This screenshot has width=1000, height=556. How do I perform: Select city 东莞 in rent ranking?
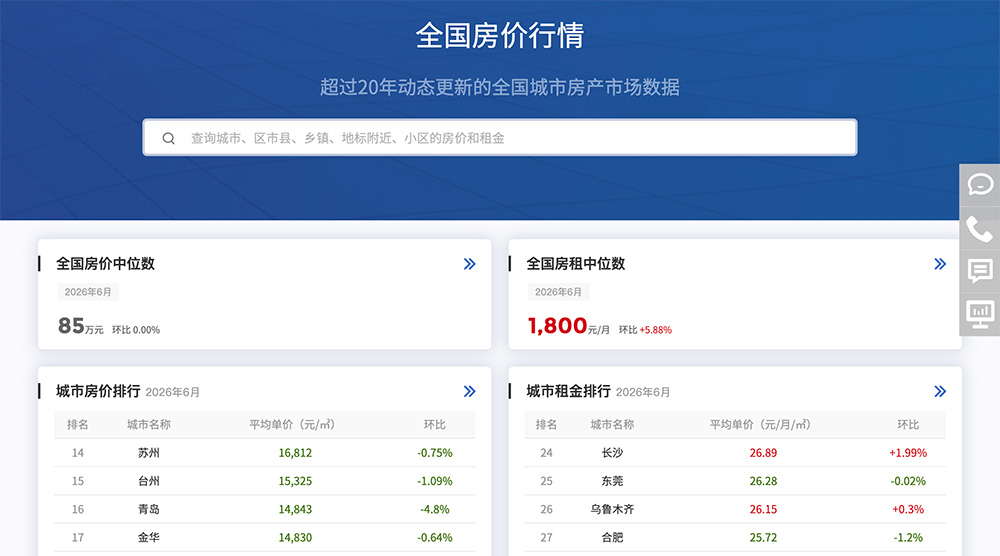click(x=612, y=481)
